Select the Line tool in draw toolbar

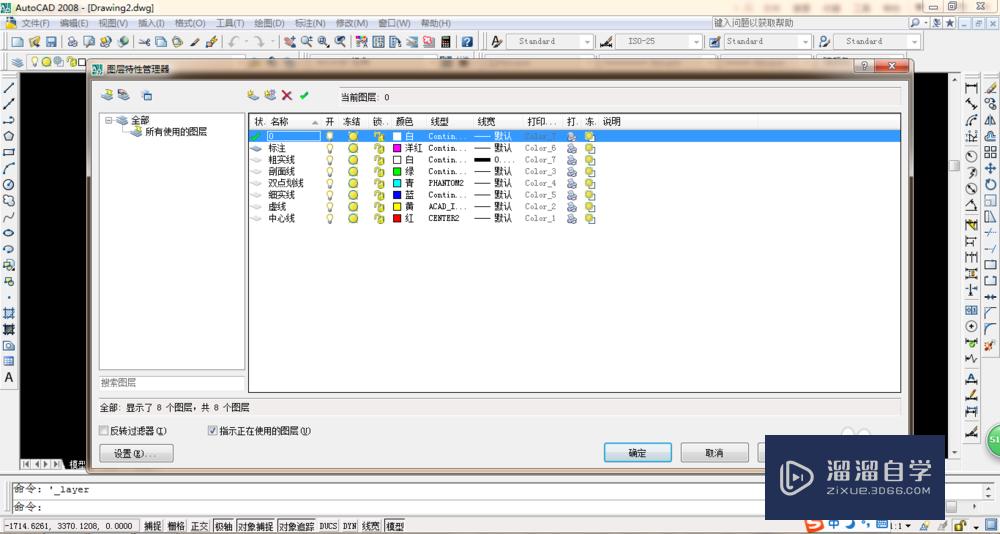(9, 87)
